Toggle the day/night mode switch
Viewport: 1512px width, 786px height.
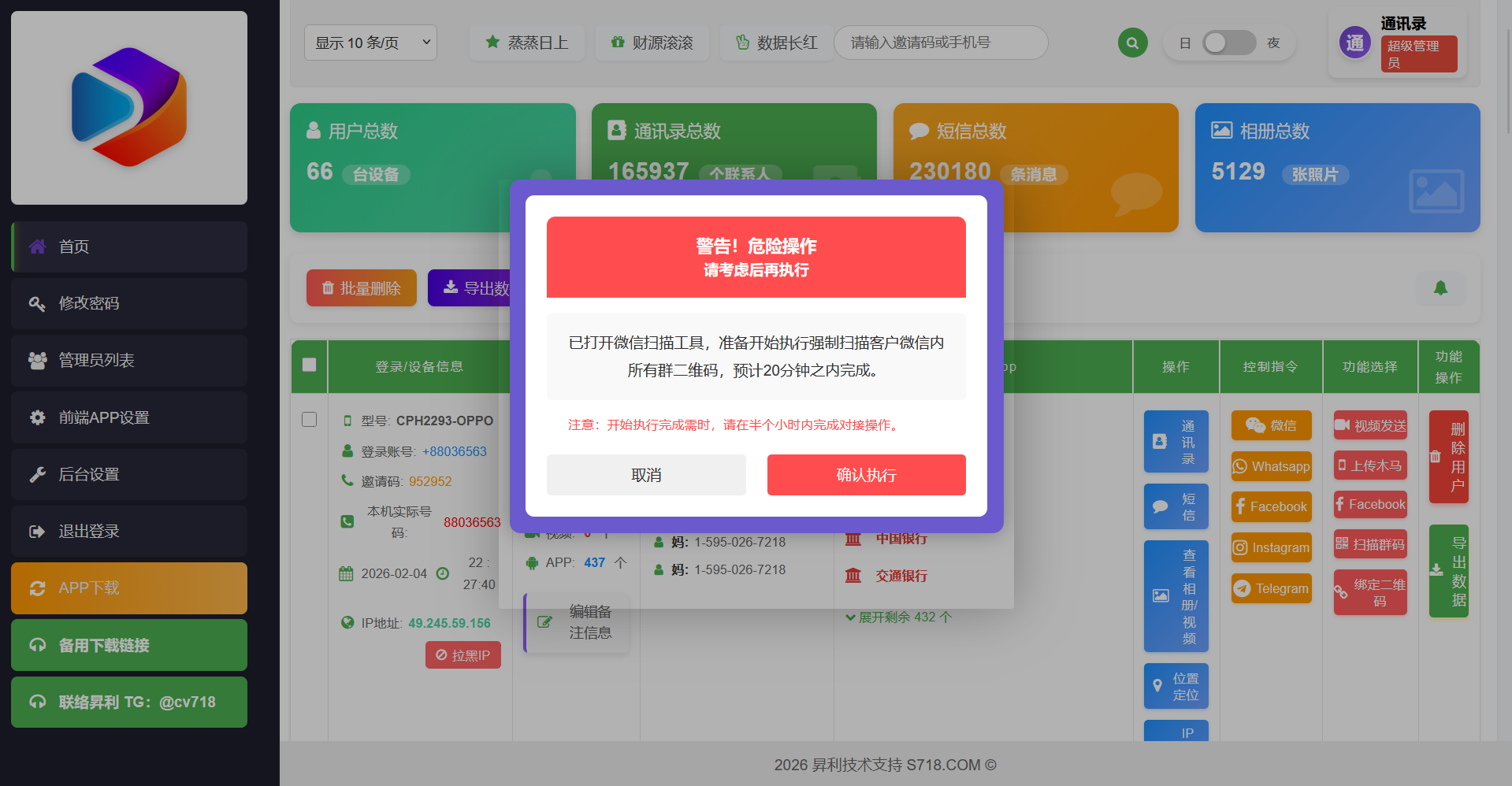click(1228, 43)
